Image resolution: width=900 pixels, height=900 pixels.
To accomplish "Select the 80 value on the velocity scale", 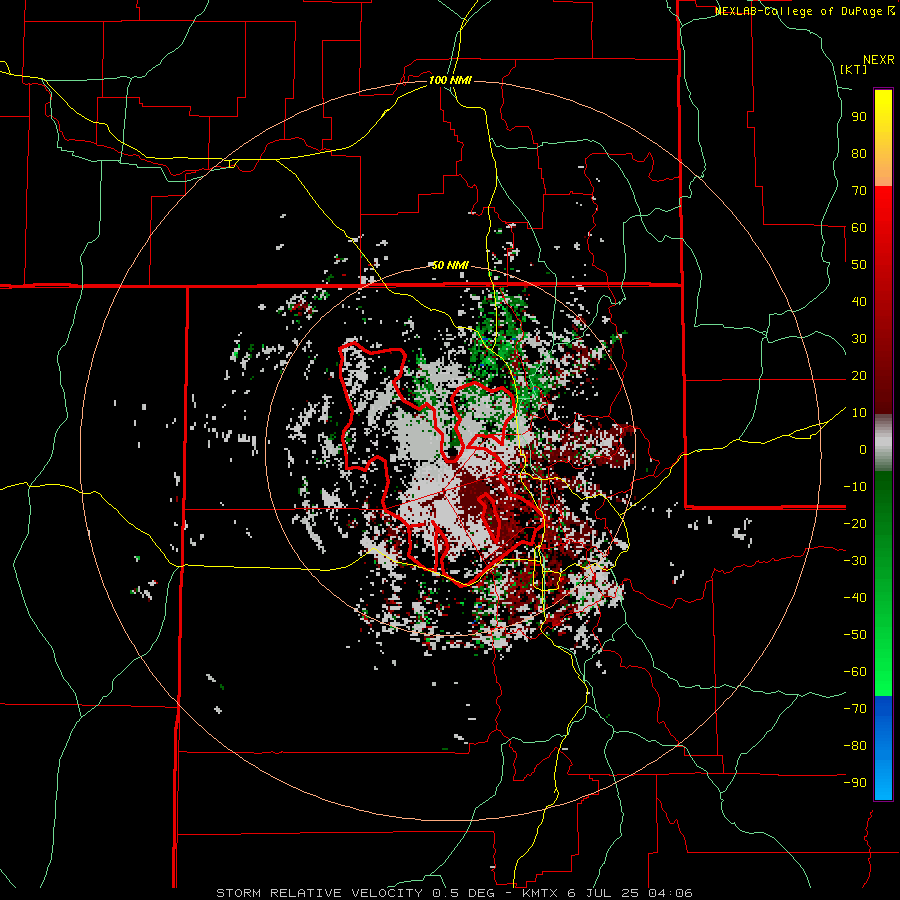I will click(x=859, y=154).
